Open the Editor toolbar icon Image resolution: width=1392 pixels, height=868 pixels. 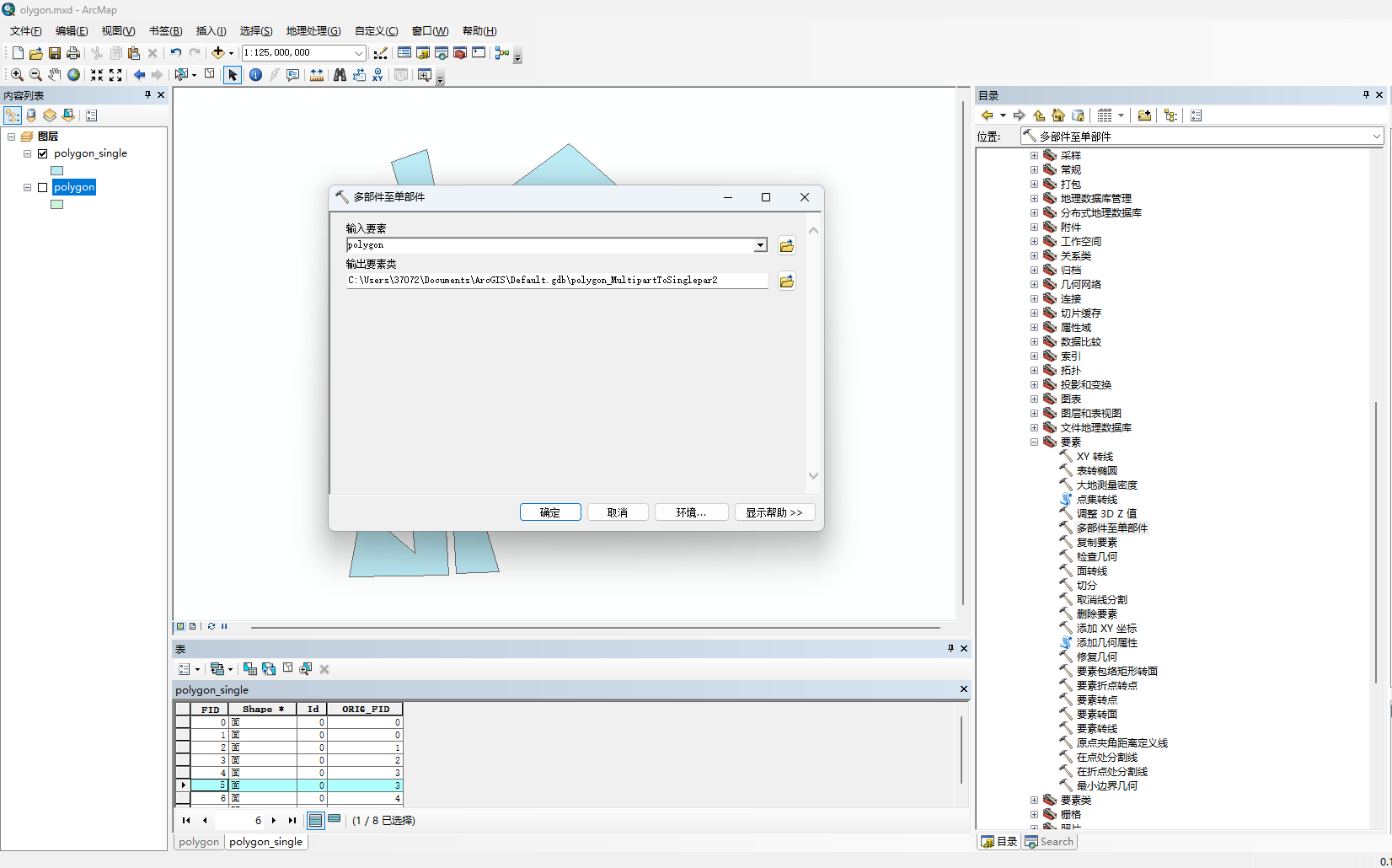pyautogui.click(x=381, y=53)
